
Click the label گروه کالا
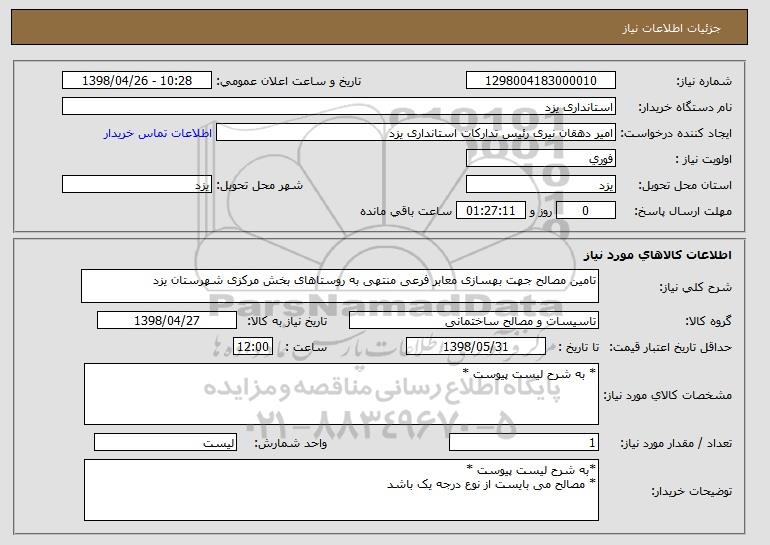708,321
